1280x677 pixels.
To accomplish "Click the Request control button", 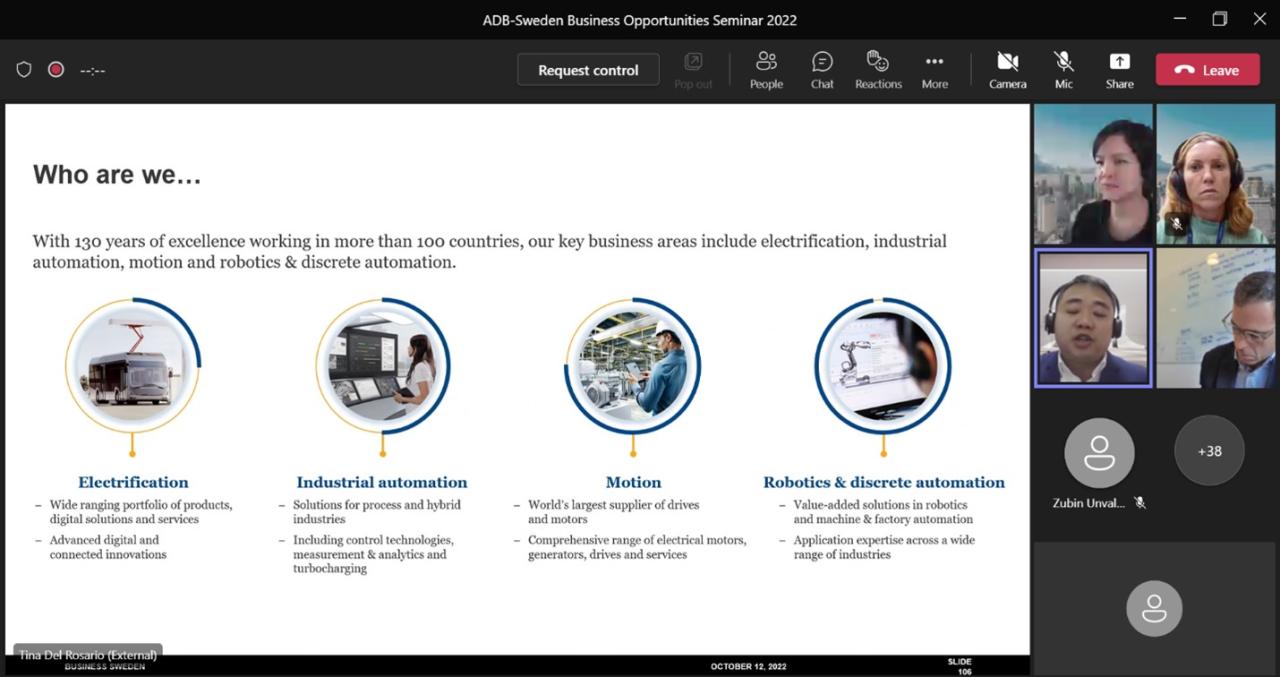I will coord(588,70).
